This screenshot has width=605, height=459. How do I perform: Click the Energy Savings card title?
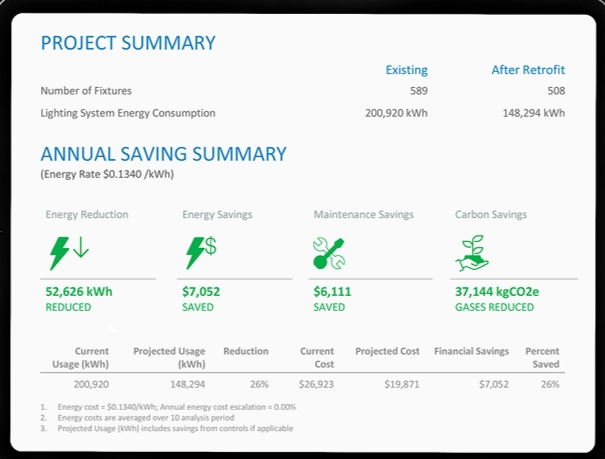pos(217,214)
